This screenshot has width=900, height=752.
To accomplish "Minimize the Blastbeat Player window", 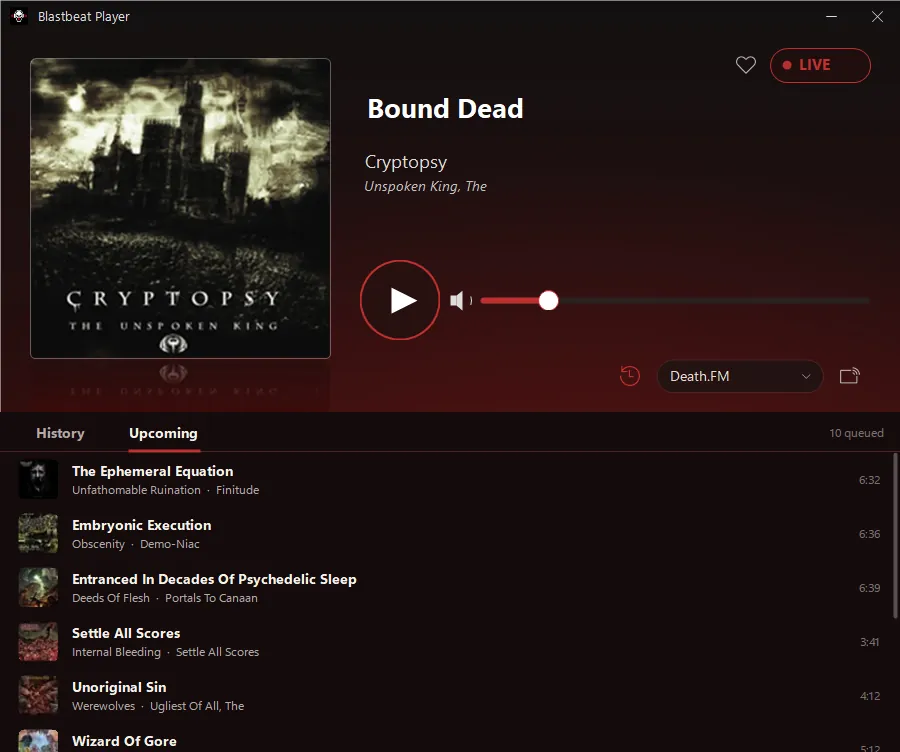I will 831,17.
